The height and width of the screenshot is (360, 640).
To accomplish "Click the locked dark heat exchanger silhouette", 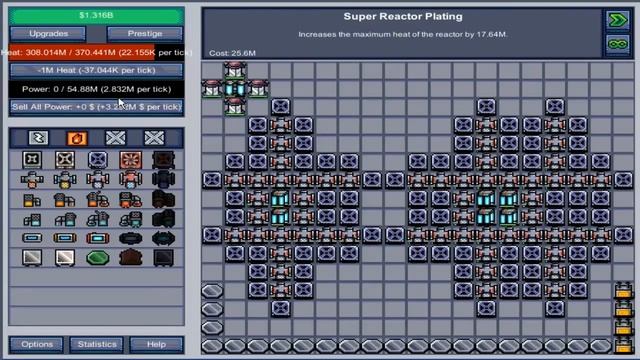I will [x=163, y=179].
